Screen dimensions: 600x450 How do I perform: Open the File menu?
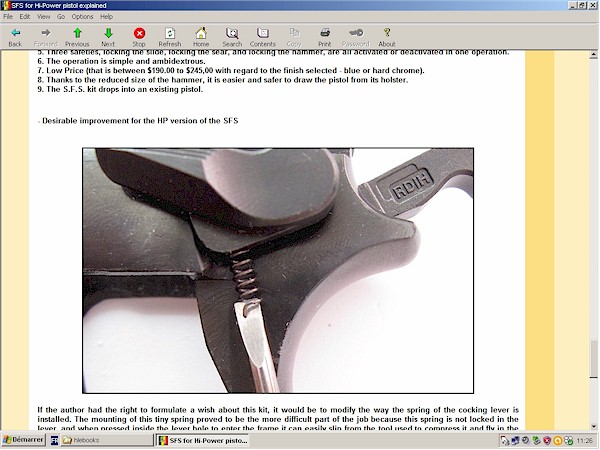(8, 16)
